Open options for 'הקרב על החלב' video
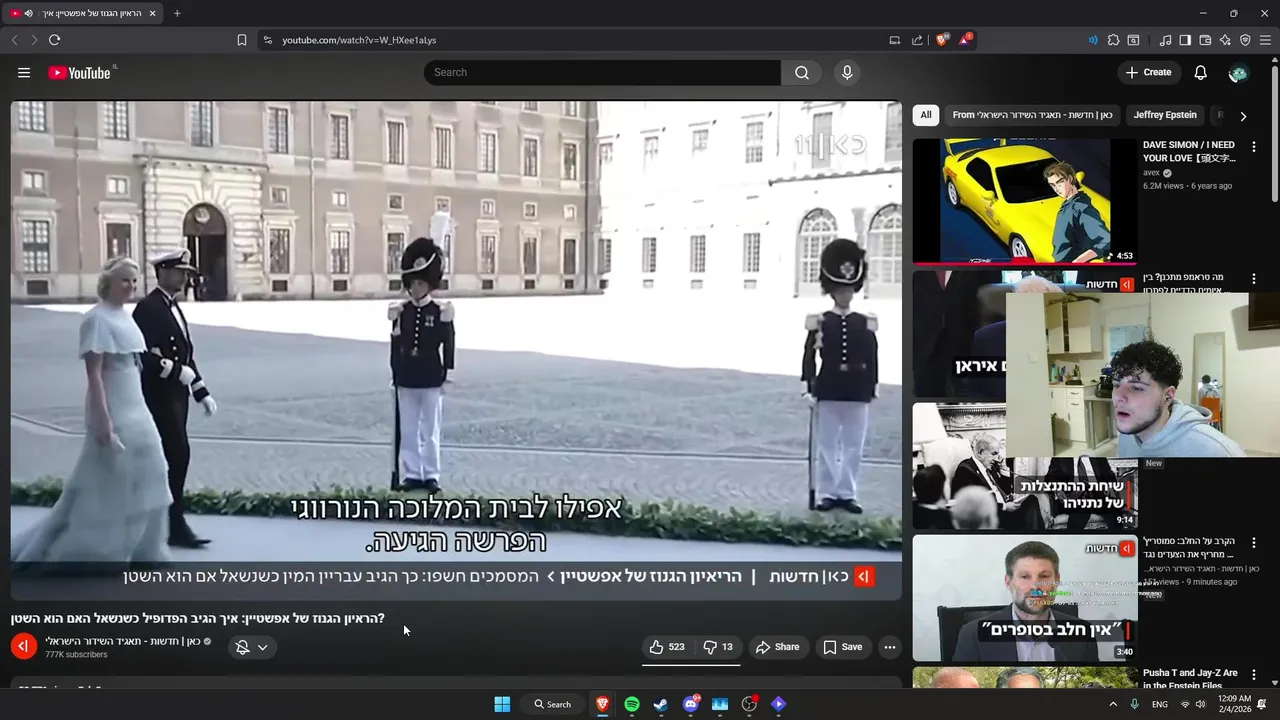The image size is (1280, 720). (x=1254, y=543)
